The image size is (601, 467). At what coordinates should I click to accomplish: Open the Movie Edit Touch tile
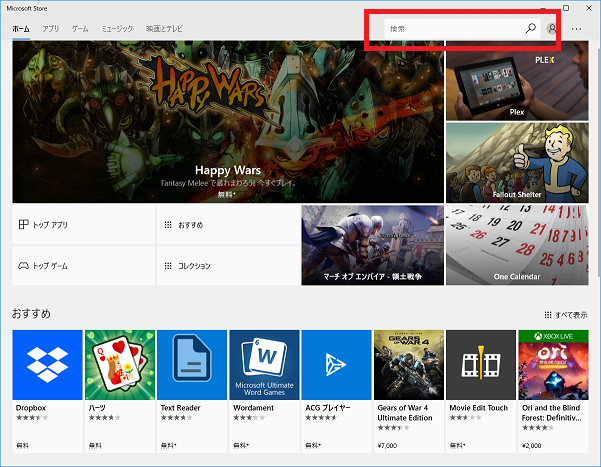click(x=480, y=365)
